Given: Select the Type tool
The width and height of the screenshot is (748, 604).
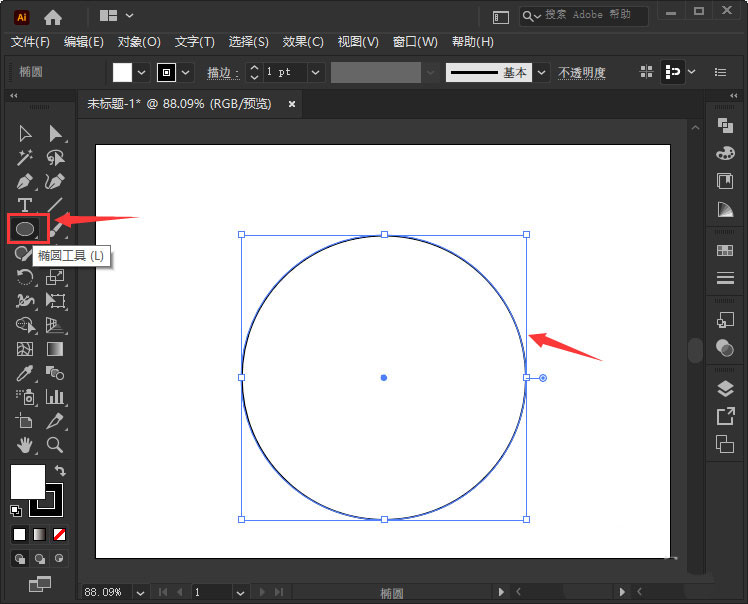Looking at the screenshot, I should tap(25, 205).
